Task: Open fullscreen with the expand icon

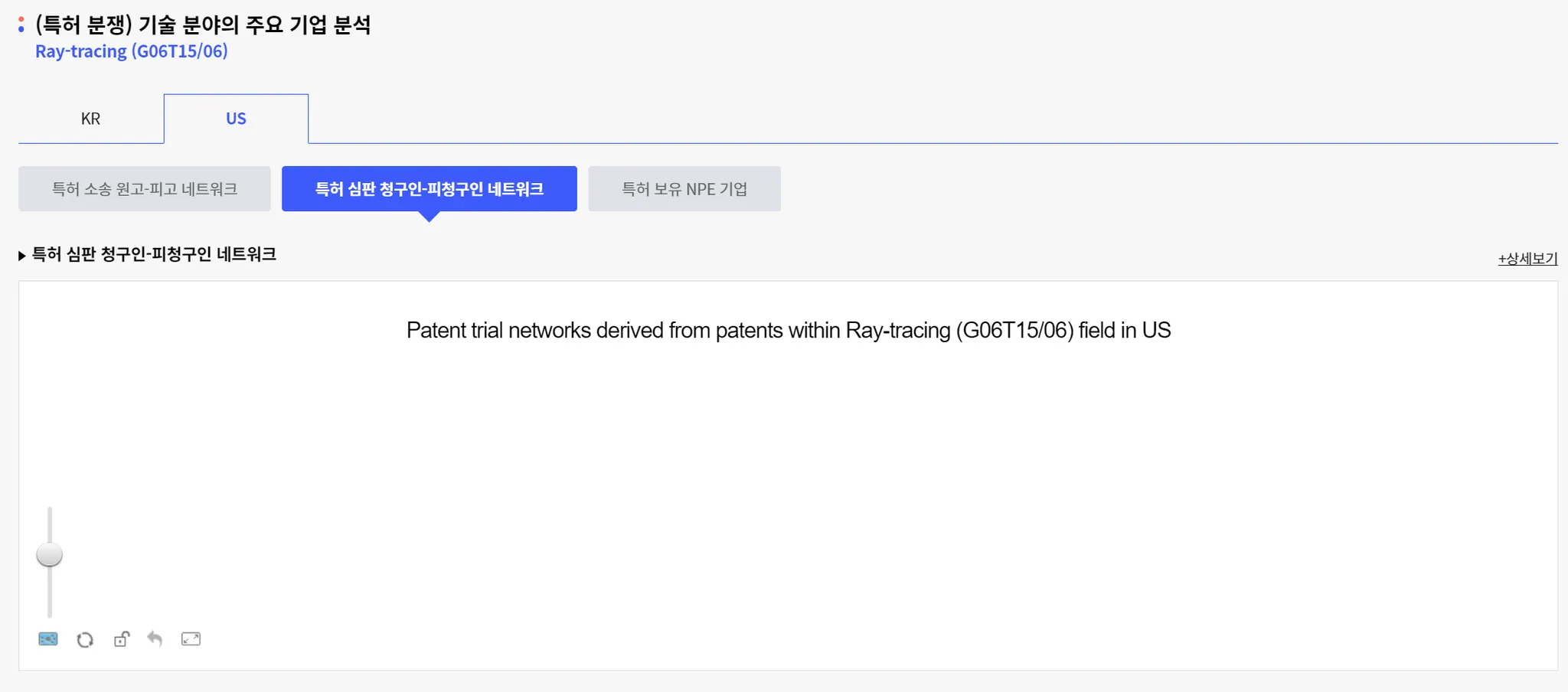Action: [x=191, y=639]
